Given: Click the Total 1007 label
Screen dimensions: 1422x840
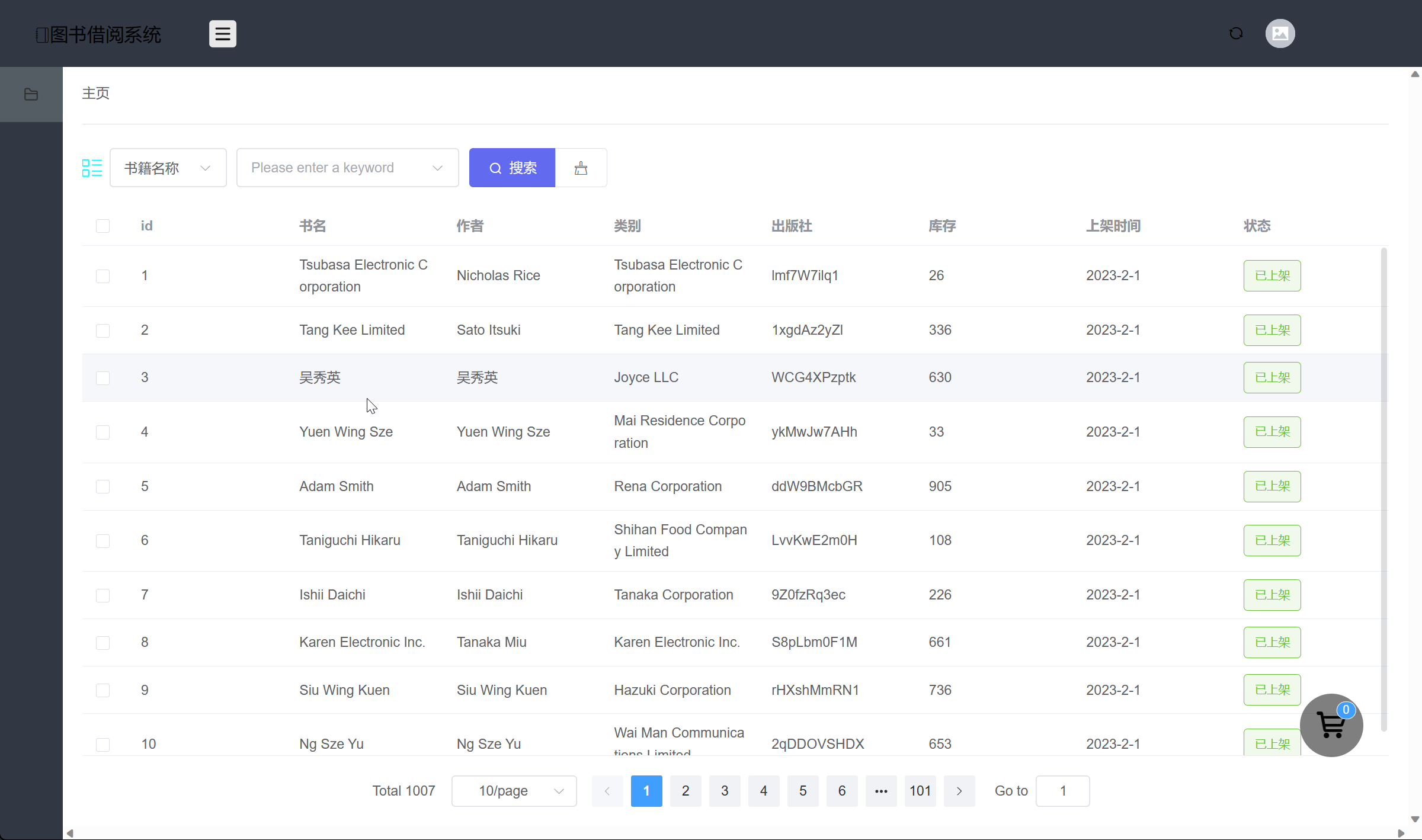Looking at the screenshot, I should (x=403, y=791).
